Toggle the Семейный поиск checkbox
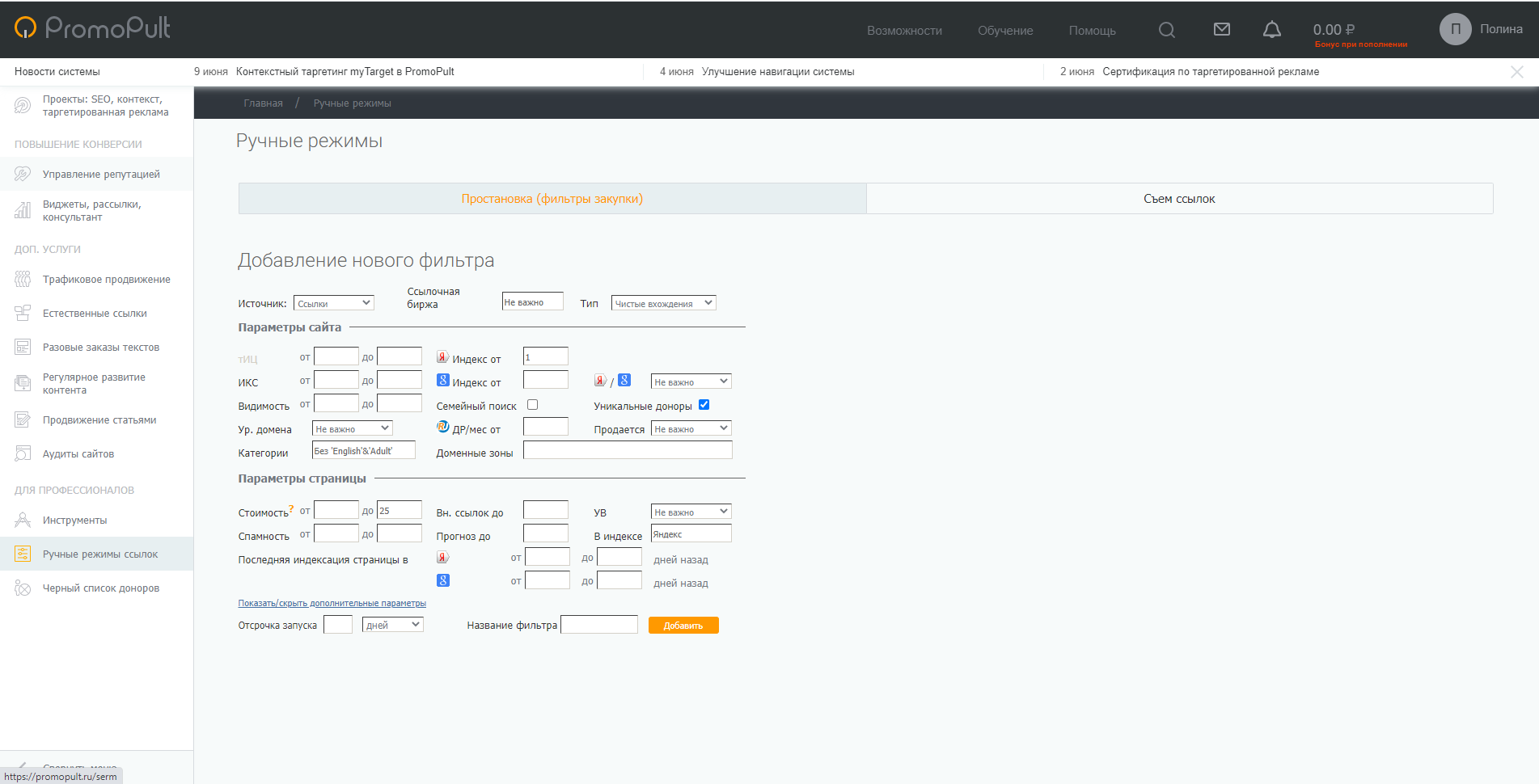The width and height of the screenshot is (1539, 784). pos(532,405)
